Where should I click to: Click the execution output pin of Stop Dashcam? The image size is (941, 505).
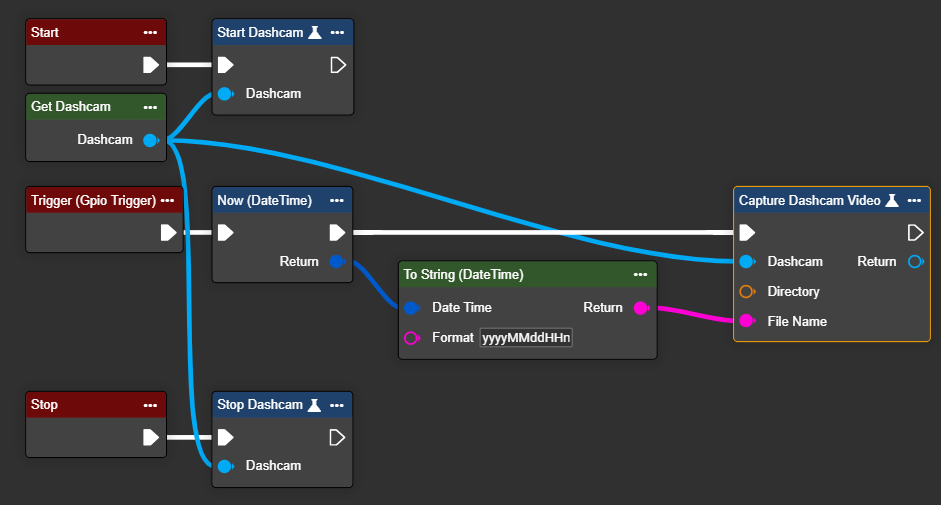click(338, 437)
